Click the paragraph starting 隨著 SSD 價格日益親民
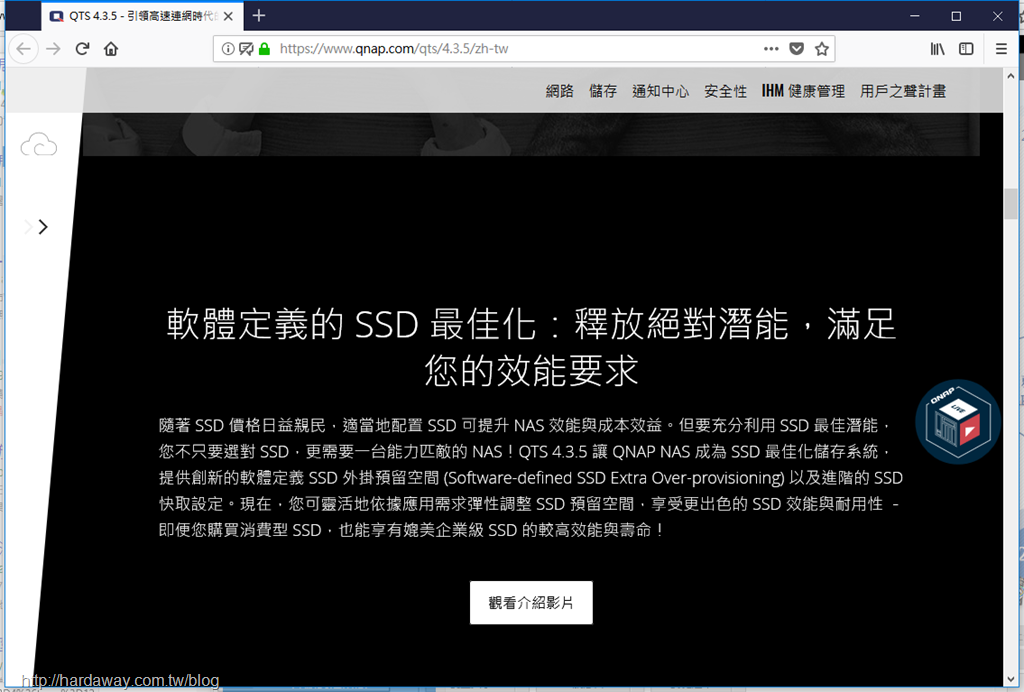This screenshot has height=692, width=1024. coord(531,478)
